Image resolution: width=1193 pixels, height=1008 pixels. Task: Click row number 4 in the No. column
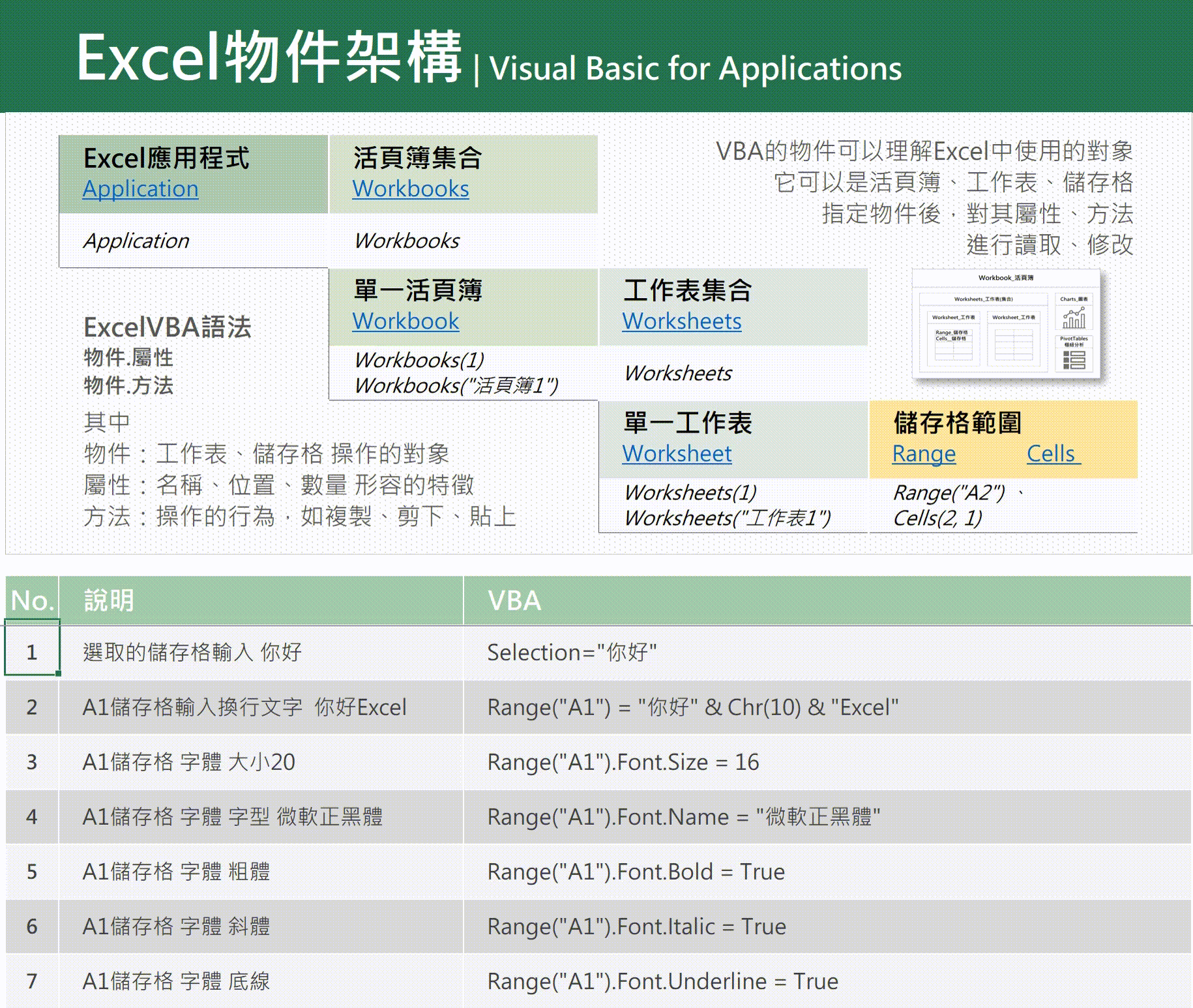pyautogui.click(x=32, y=817)
